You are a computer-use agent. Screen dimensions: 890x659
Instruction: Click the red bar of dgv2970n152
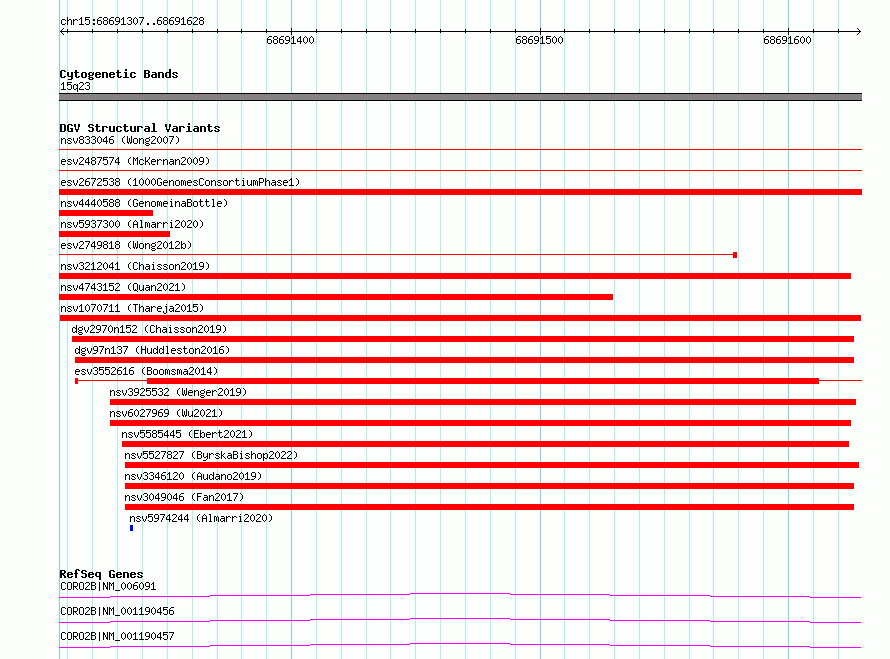click(463, 339)
